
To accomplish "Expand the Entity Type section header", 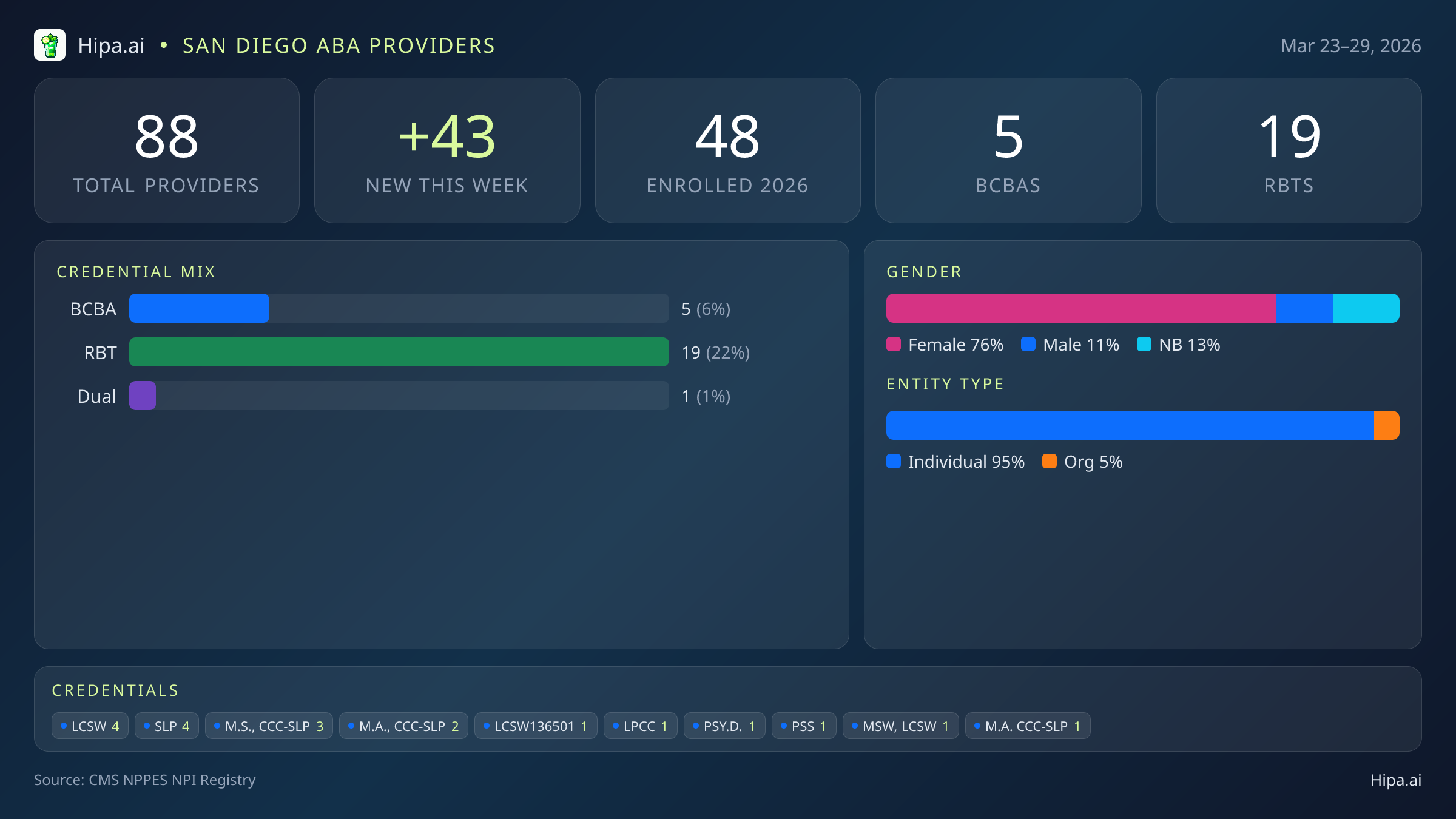I will tap(945, 383).
